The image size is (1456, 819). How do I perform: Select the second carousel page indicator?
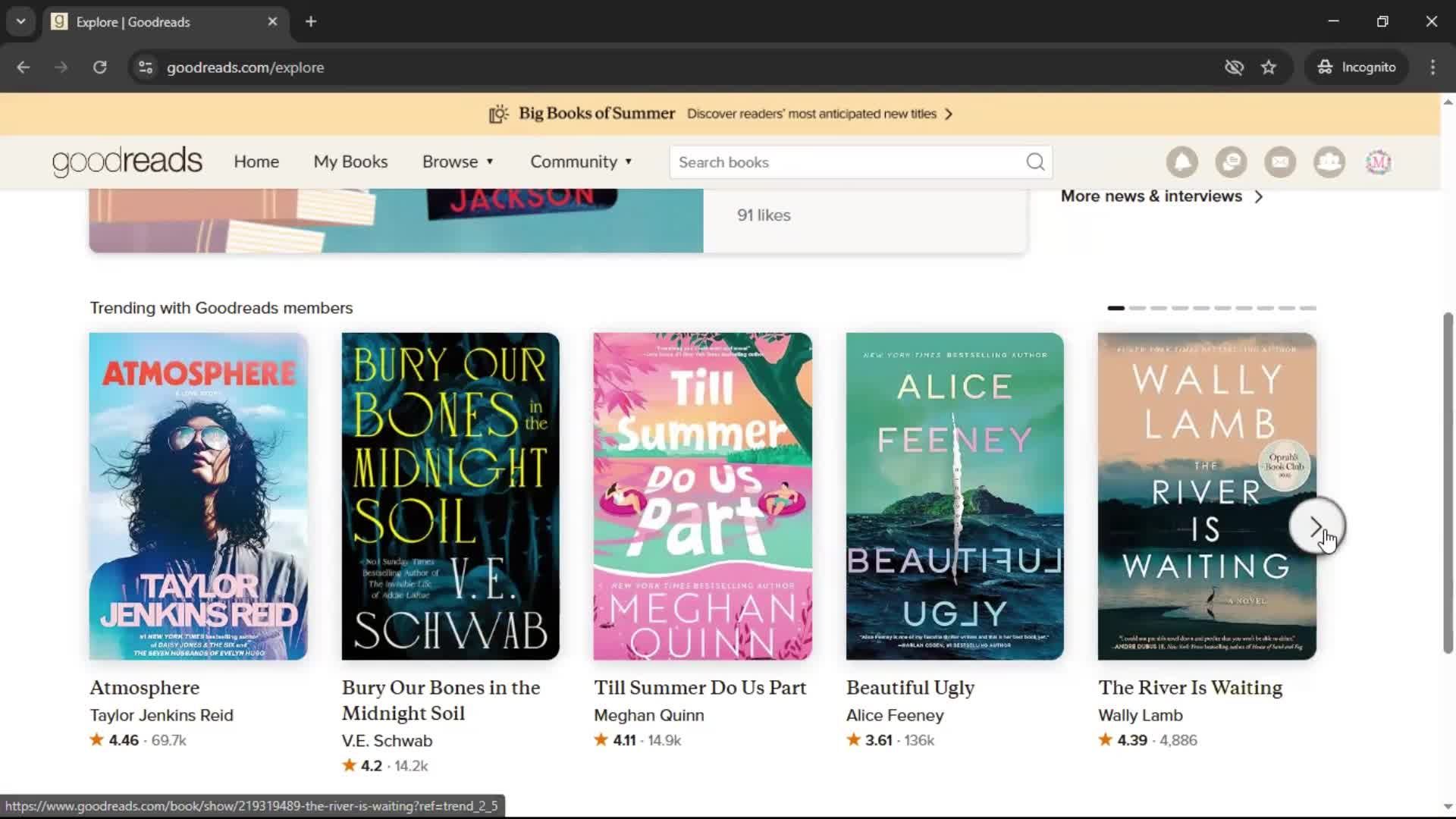click(x=1137, y=309)
